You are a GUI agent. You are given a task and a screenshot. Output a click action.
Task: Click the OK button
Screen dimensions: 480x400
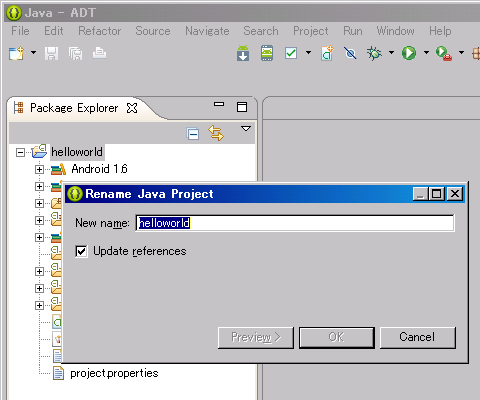[337, 338]
